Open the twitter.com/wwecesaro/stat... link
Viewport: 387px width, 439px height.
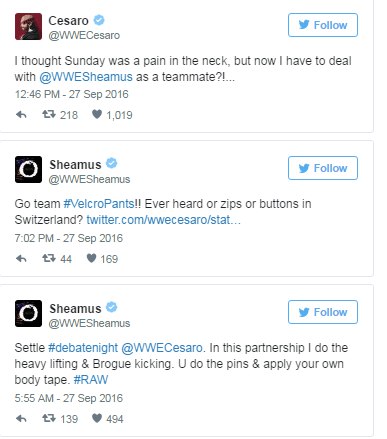click(163, 220)
